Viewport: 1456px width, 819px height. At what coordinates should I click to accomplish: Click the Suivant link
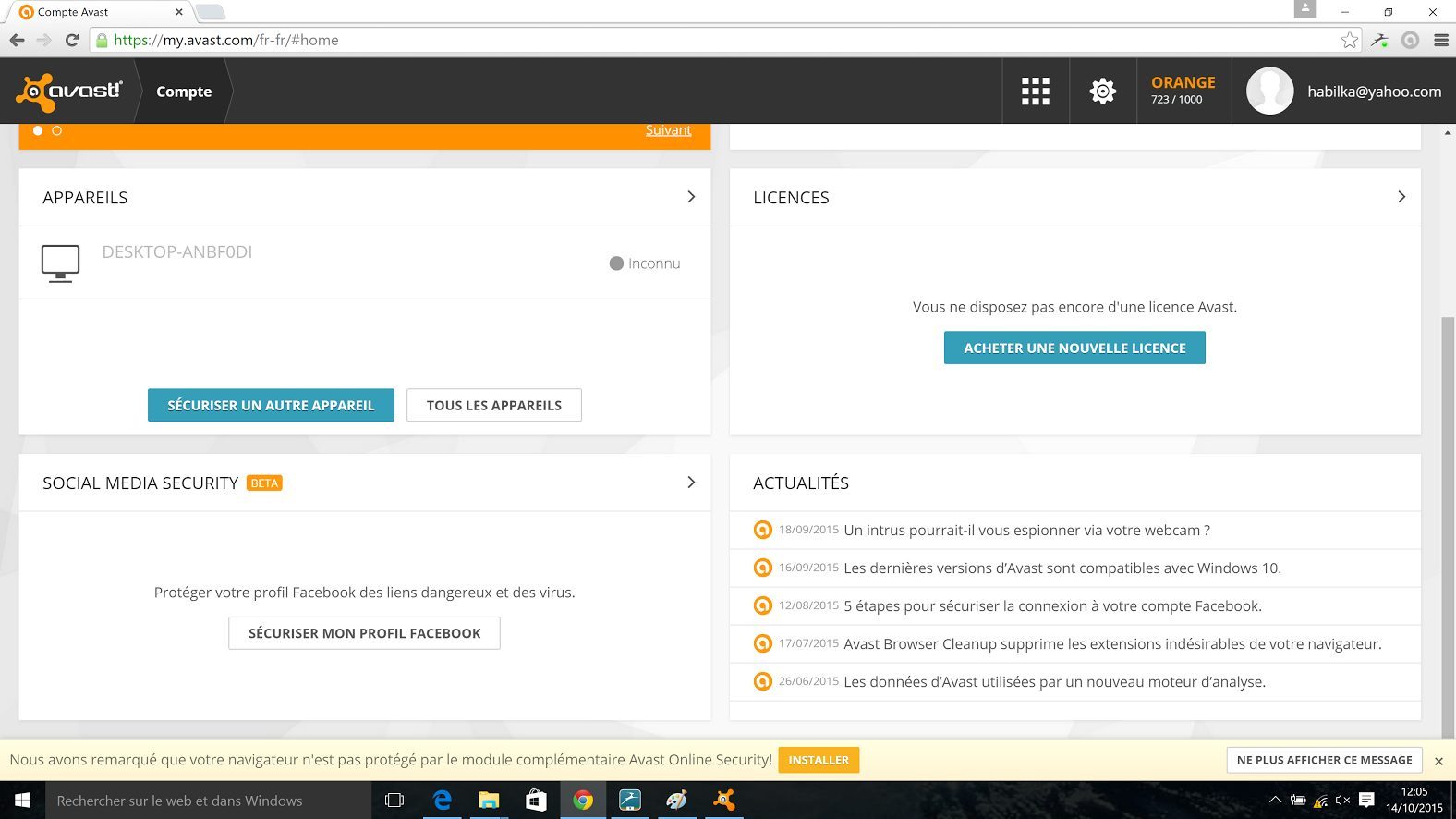point(668,130)
